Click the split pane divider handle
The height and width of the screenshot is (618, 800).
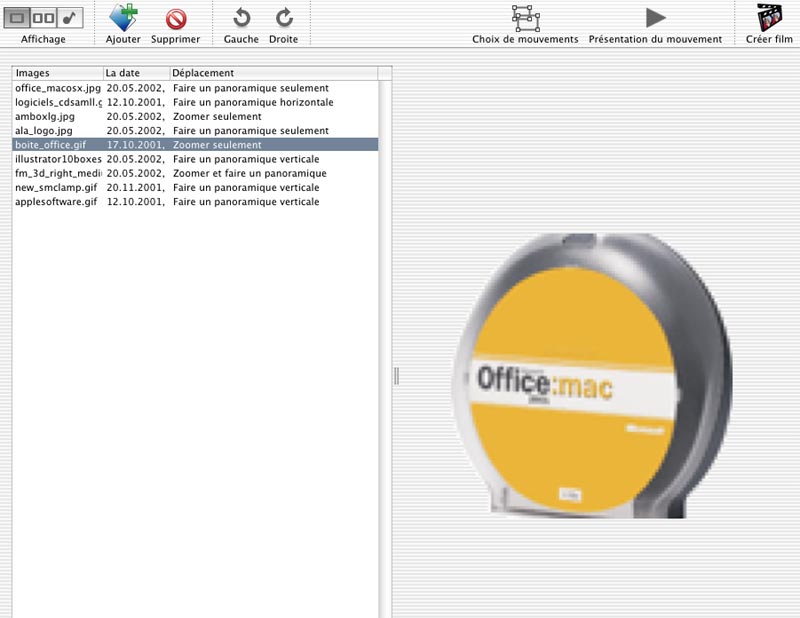(396, 376)
